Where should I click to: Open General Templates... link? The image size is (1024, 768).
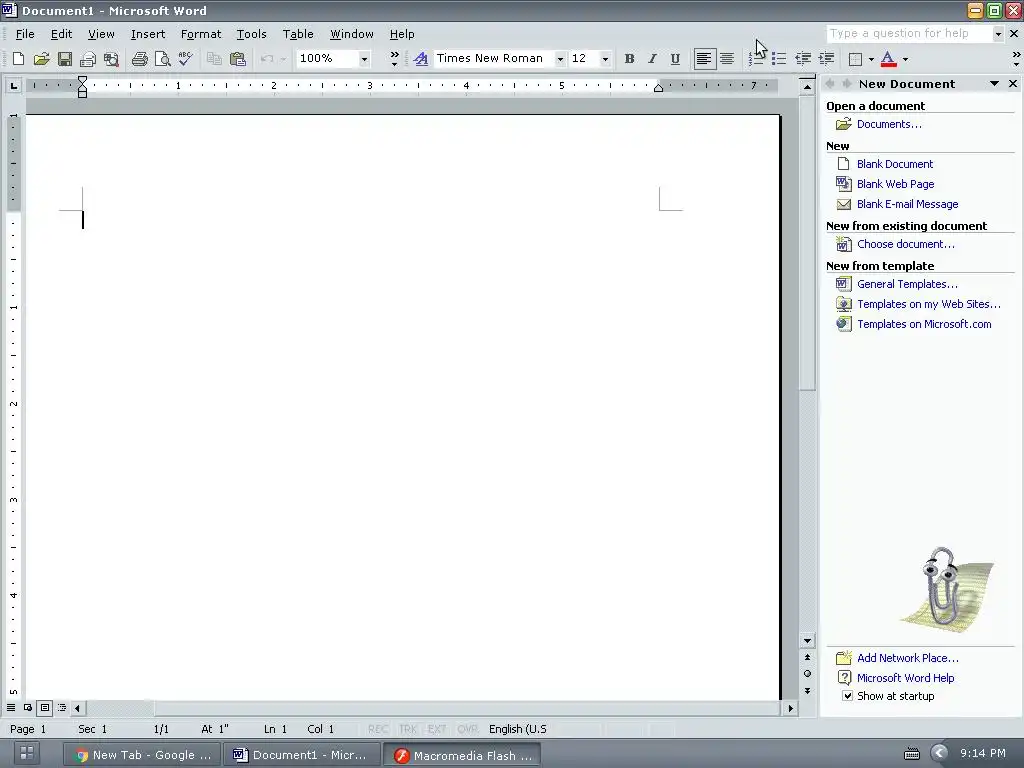(907, 284)
